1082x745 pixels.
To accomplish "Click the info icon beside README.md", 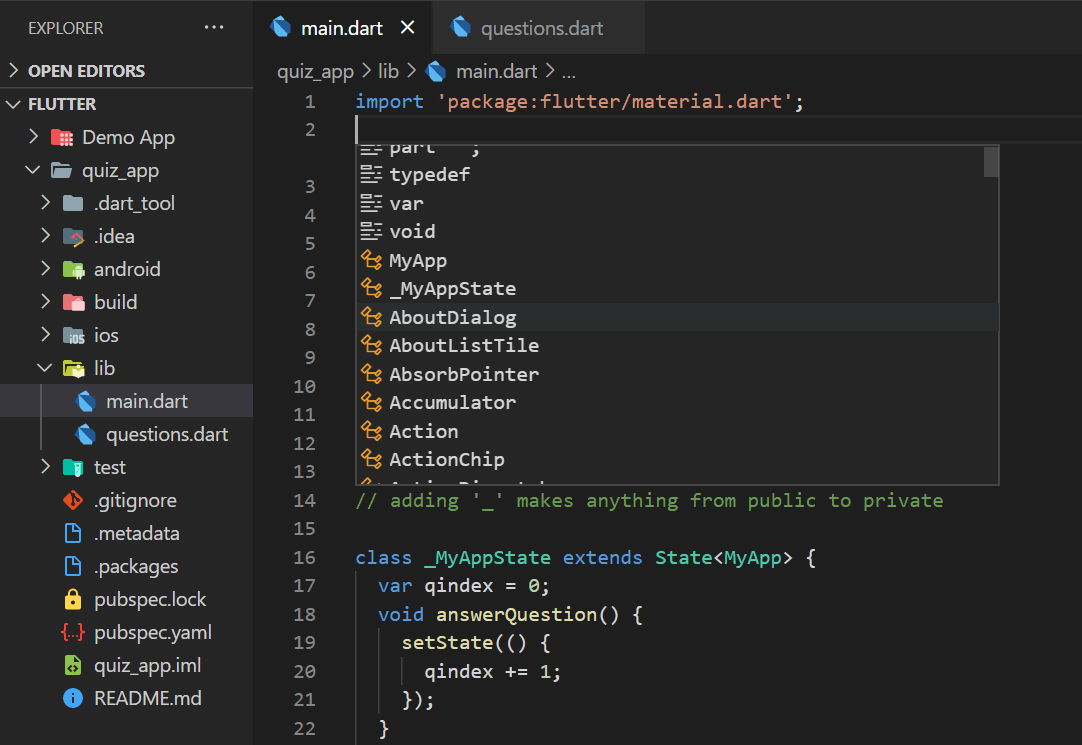I will pyautogui.click(x=72, y=698).
